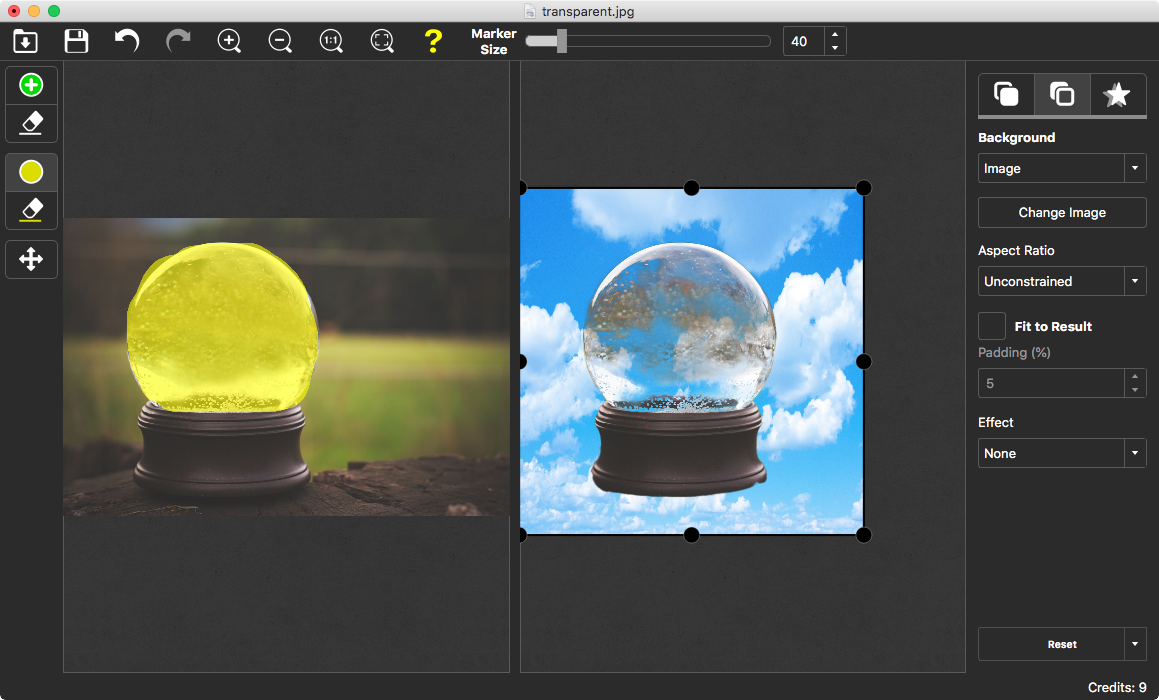
Task: Click the zoom to fit icon
Action: click(x=382, y=41)
